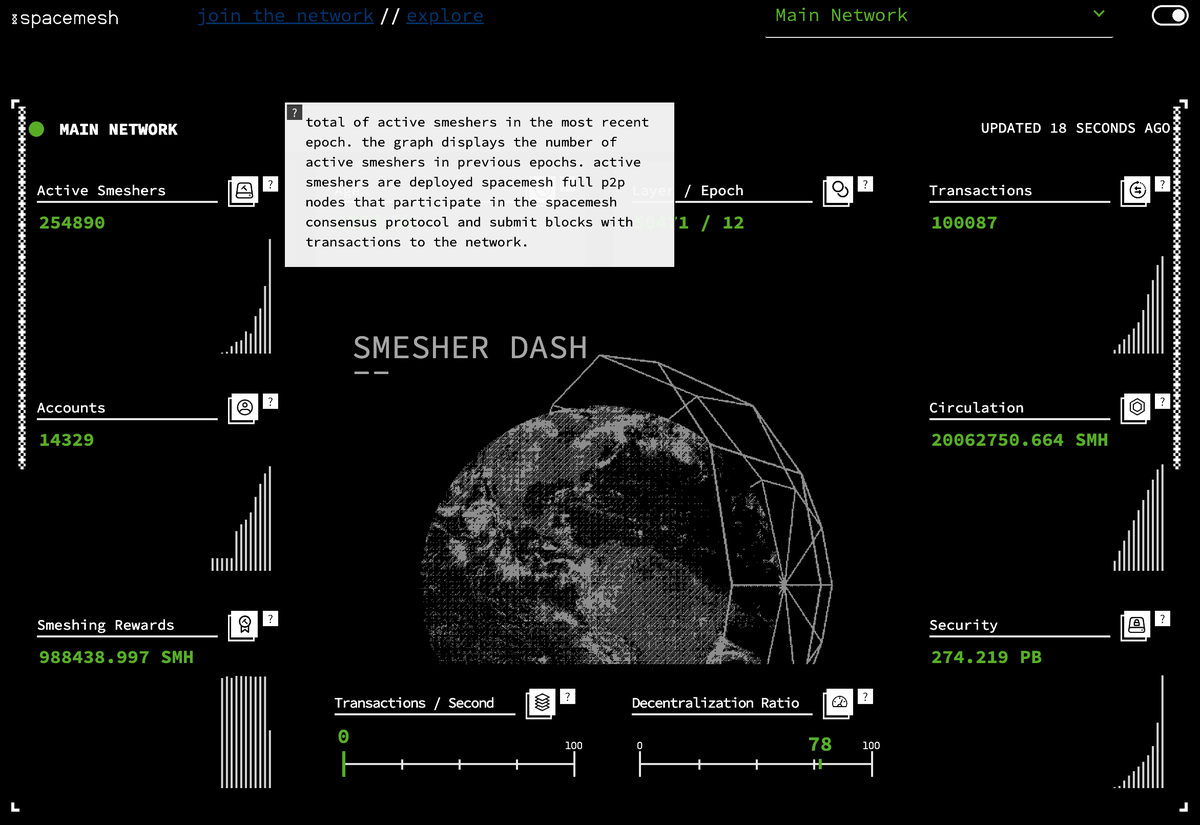Viewport: 1200px width, 825px height.
Task: Open the Main Network dropdown
Action: click(x=939, y=17)
